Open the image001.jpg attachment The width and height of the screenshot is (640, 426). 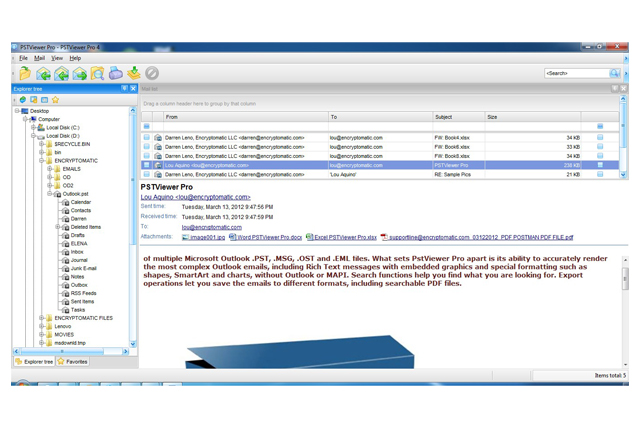(203, 237)
